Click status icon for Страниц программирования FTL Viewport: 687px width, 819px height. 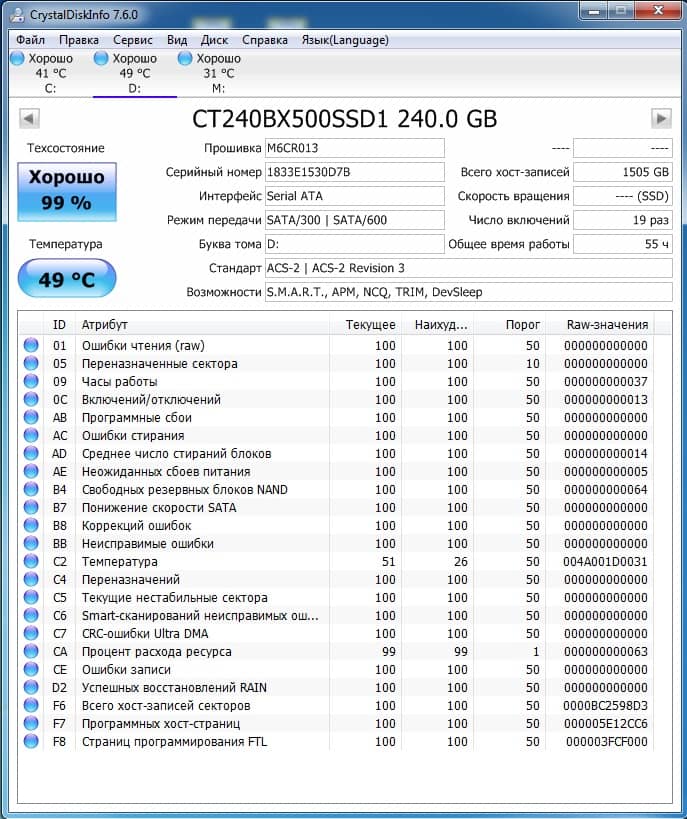coord(31,741)
